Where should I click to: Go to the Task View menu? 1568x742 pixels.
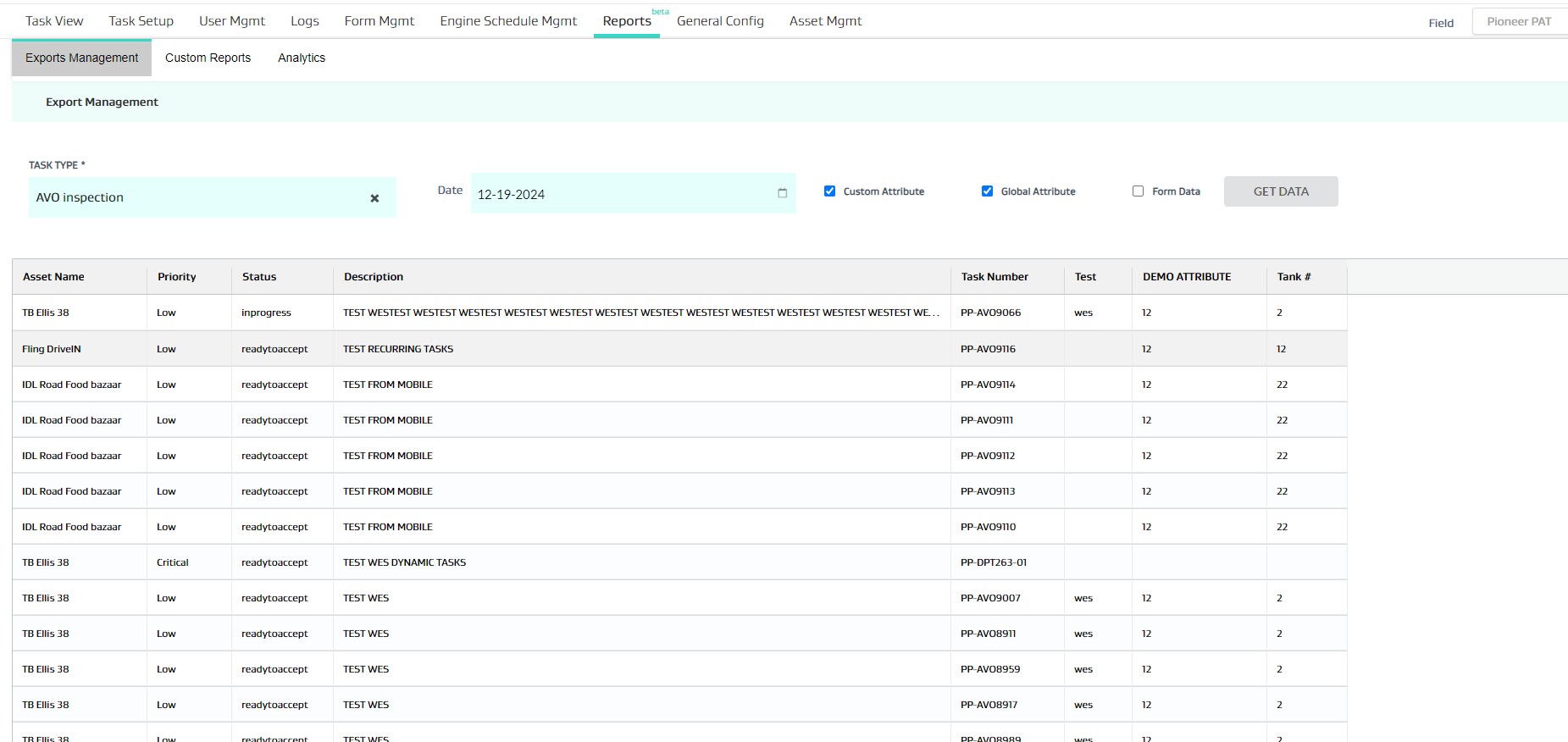coord(54,21)
